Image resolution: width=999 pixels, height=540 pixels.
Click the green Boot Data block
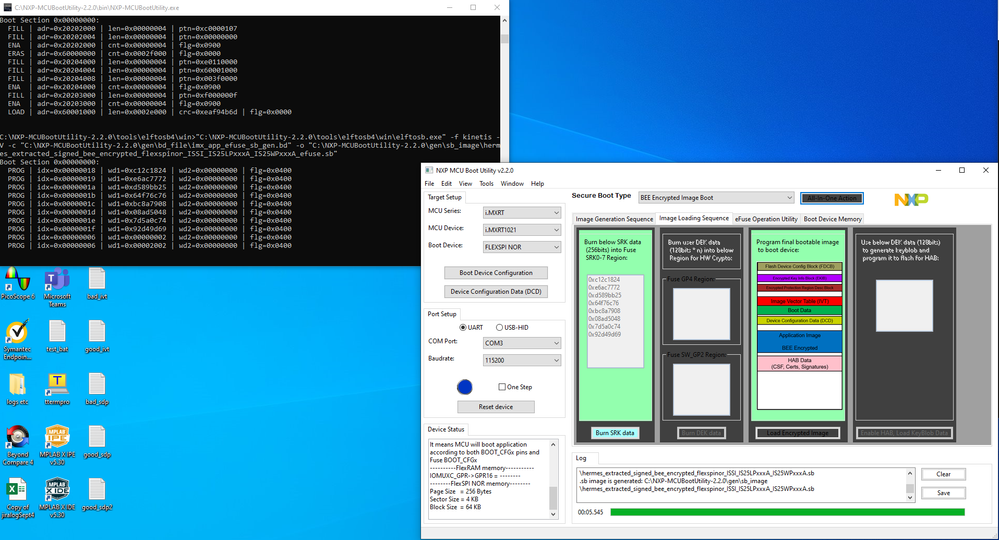pos(800,311)
